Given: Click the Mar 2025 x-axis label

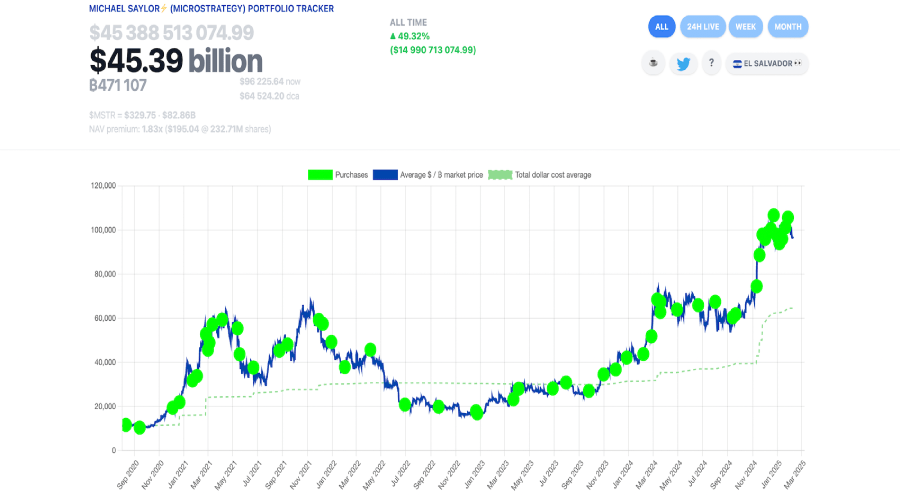Looking at the screenshot, I should [x=795, y=474].
